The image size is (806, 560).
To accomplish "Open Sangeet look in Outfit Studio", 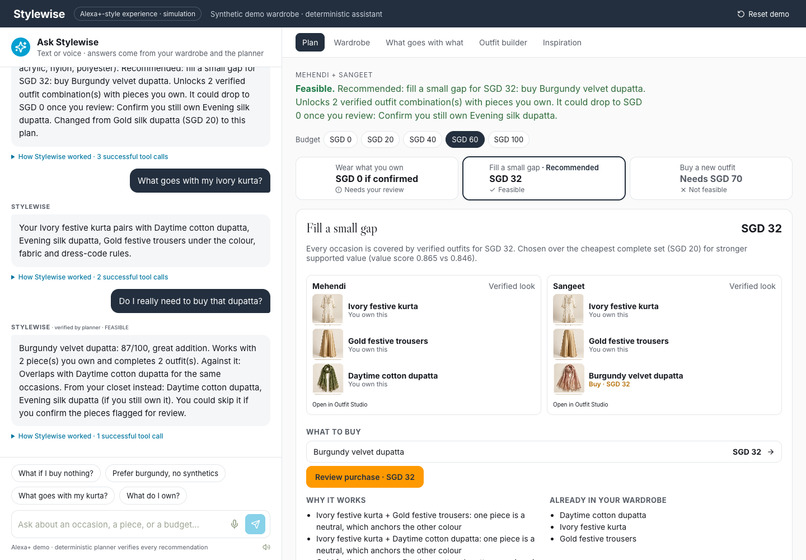I will pyautogui.click(x=580, y=405).
